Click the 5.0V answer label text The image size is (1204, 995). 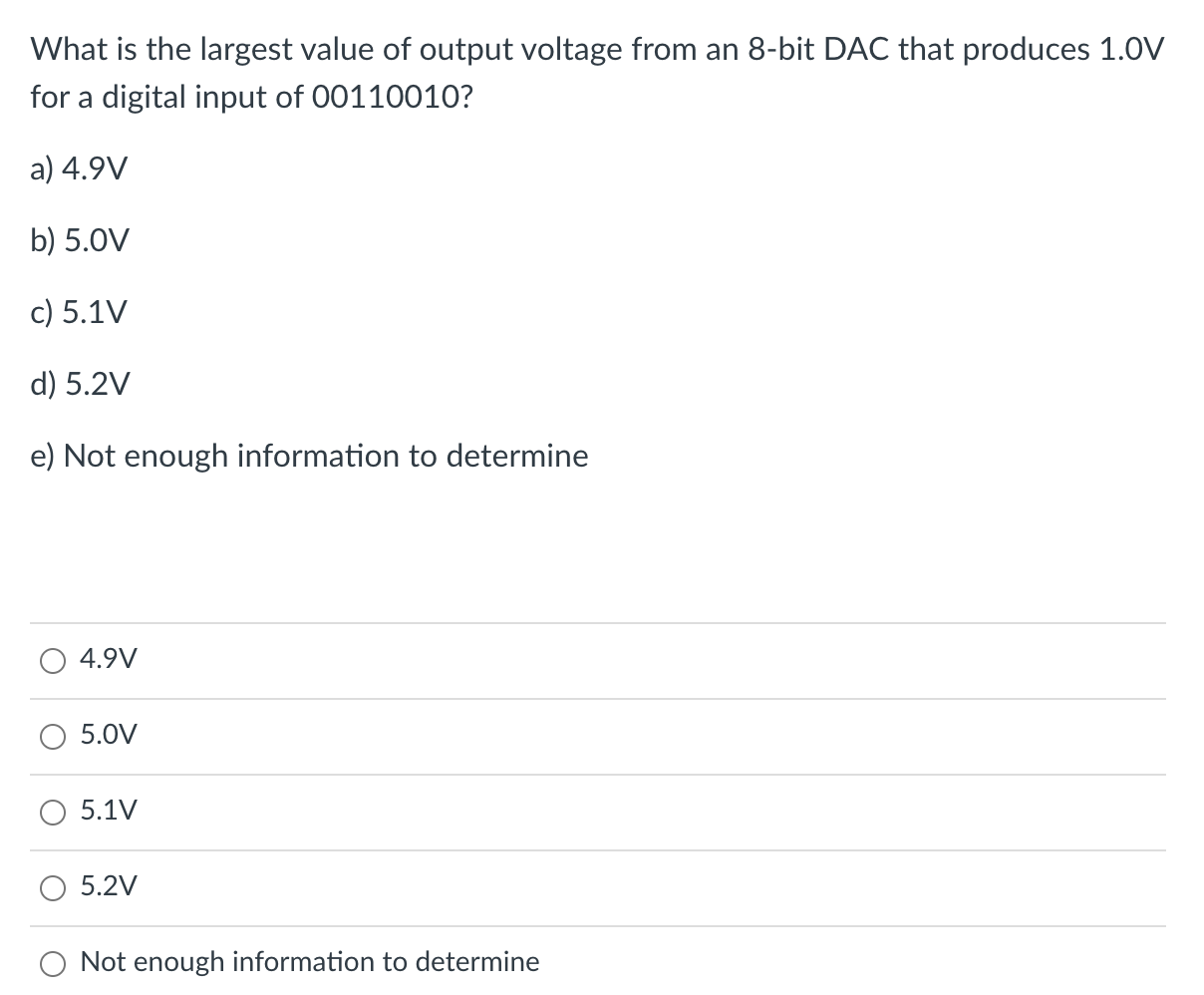(x=108, y=735)
